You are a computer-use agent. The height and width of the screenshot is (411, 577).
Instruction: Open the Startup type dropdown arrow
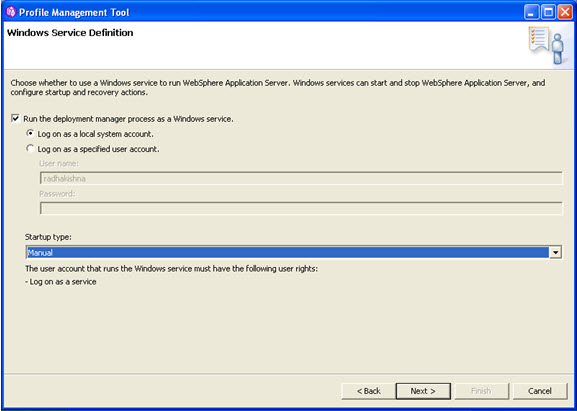coord(556,252)
